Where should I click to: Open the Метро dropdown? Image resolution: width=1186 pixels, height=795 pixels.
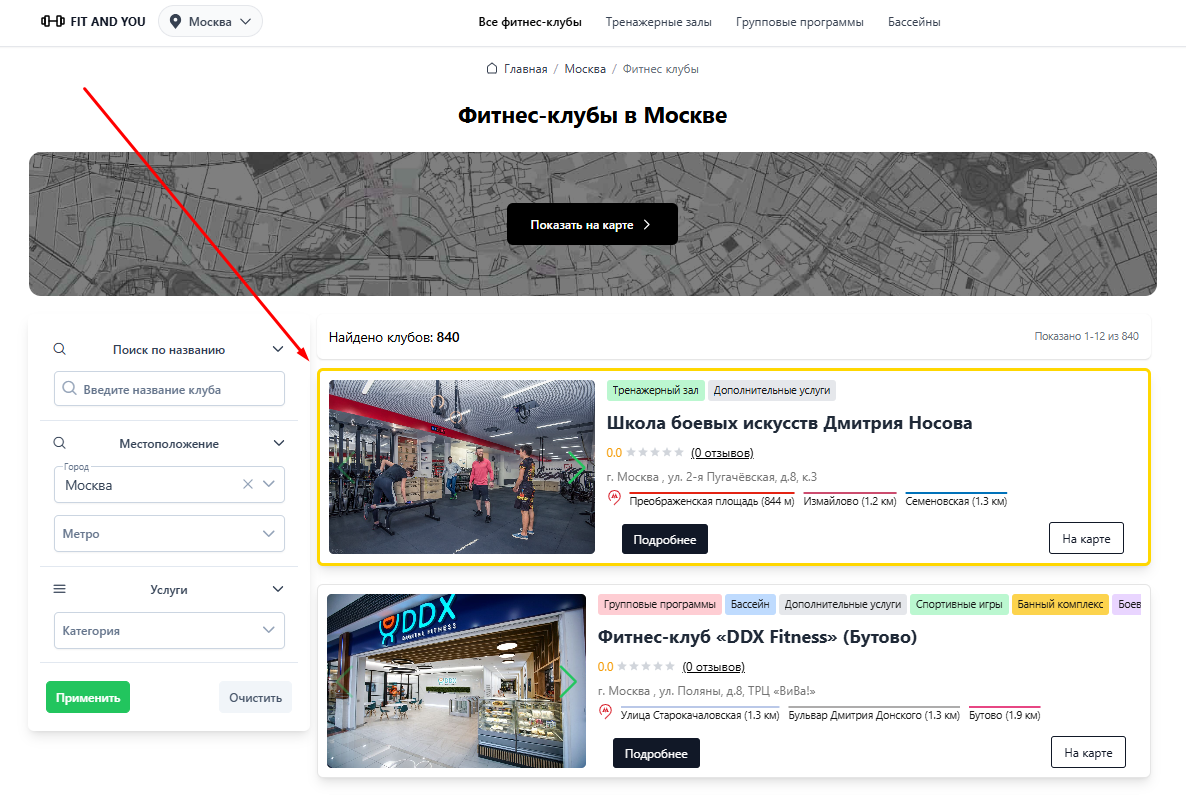click(x=169, y=533)
